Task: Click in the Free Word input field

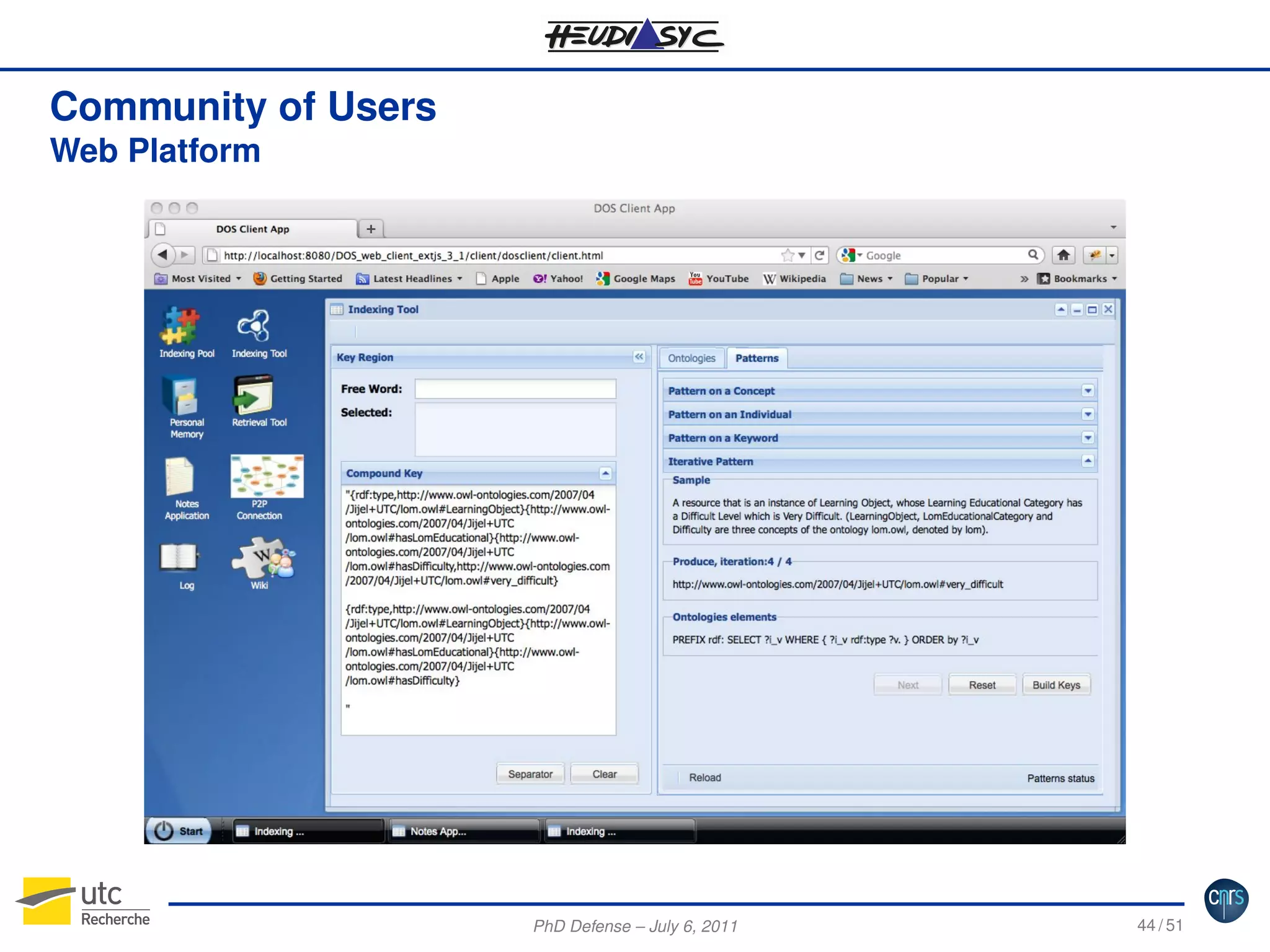Action: [x=515, y=389]
